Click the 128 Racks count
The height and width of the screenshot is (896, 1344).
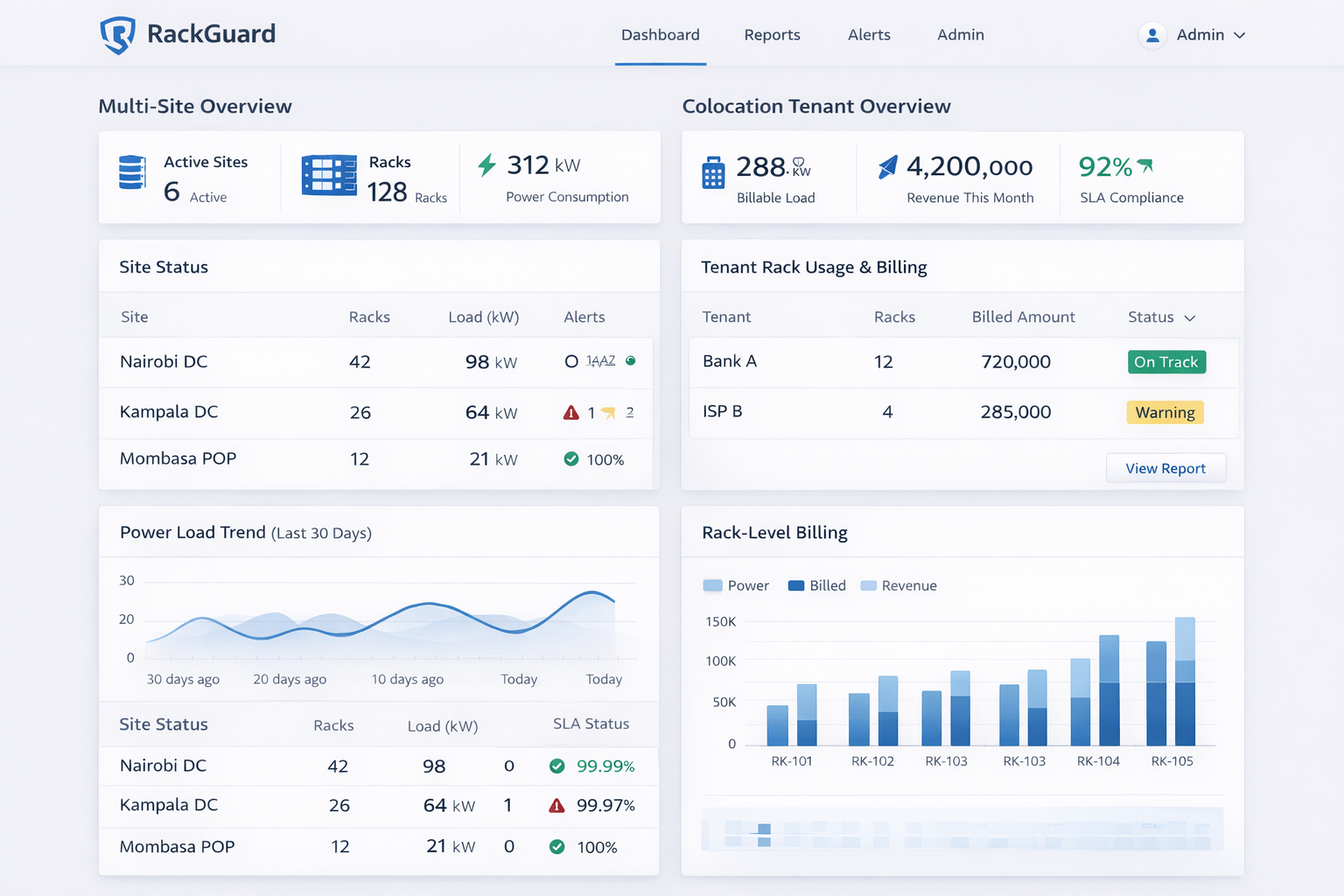pyautogui.click(x=387, y=192)
